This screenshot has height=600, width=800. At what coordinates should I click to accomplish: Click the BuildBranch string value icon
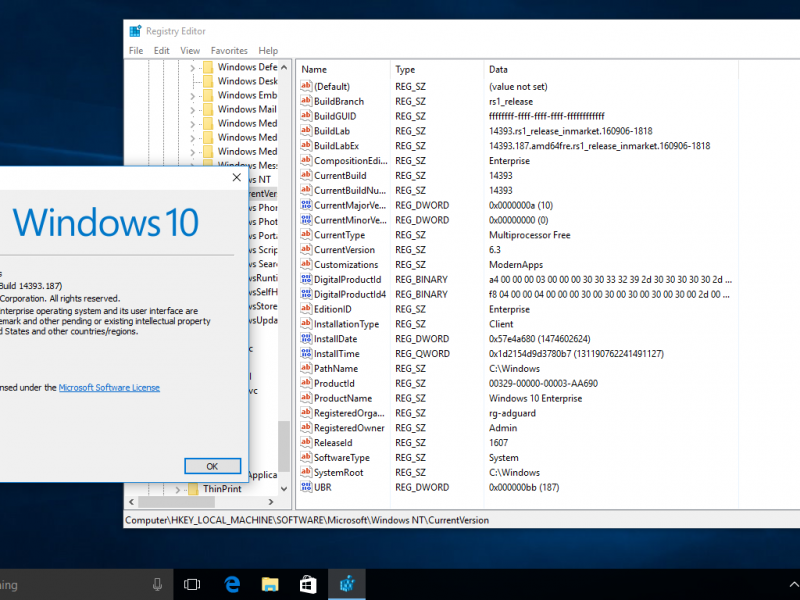306,101
